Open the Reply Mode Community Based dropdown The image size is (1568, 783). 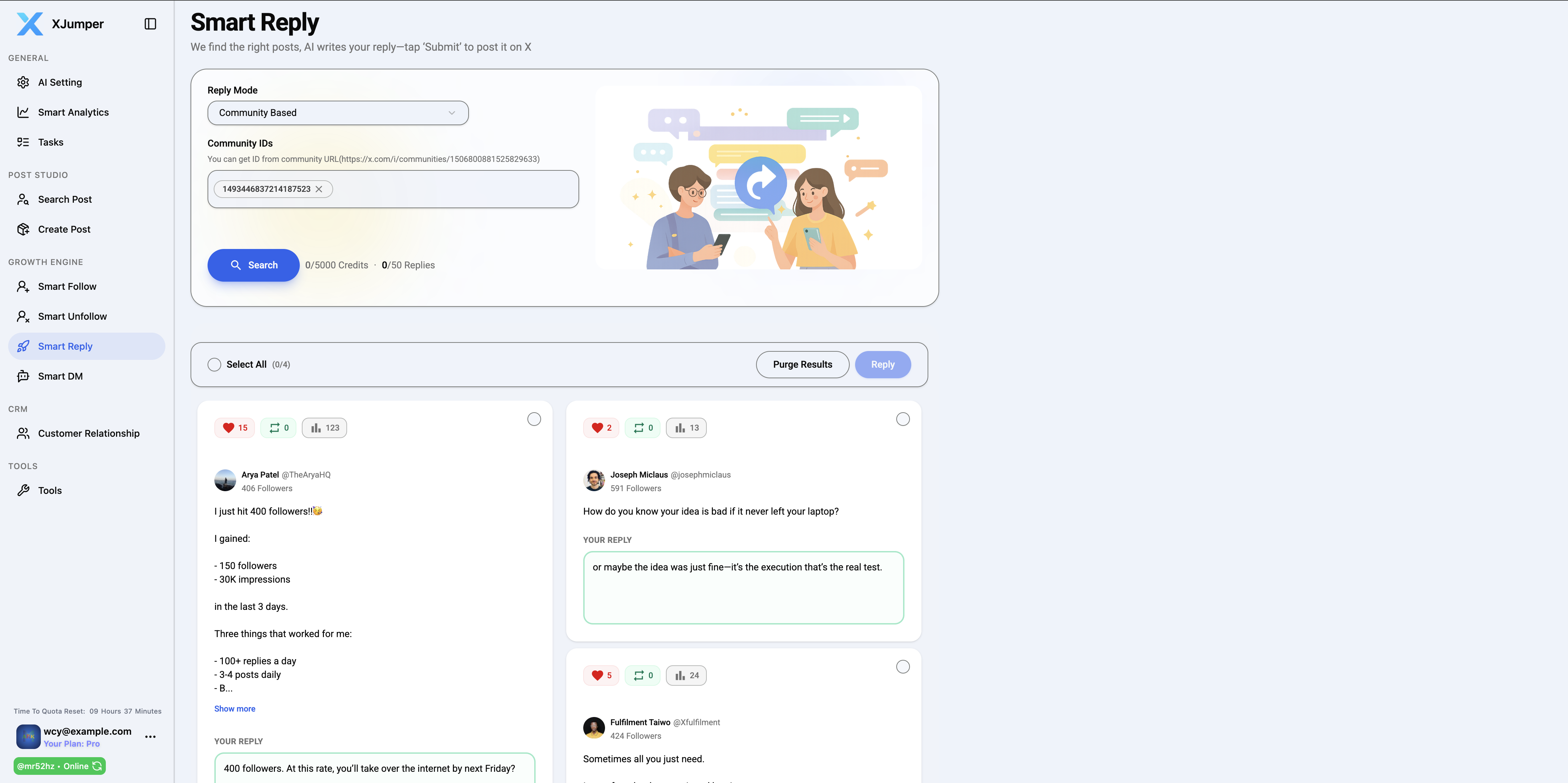click(x=338, y=113)
